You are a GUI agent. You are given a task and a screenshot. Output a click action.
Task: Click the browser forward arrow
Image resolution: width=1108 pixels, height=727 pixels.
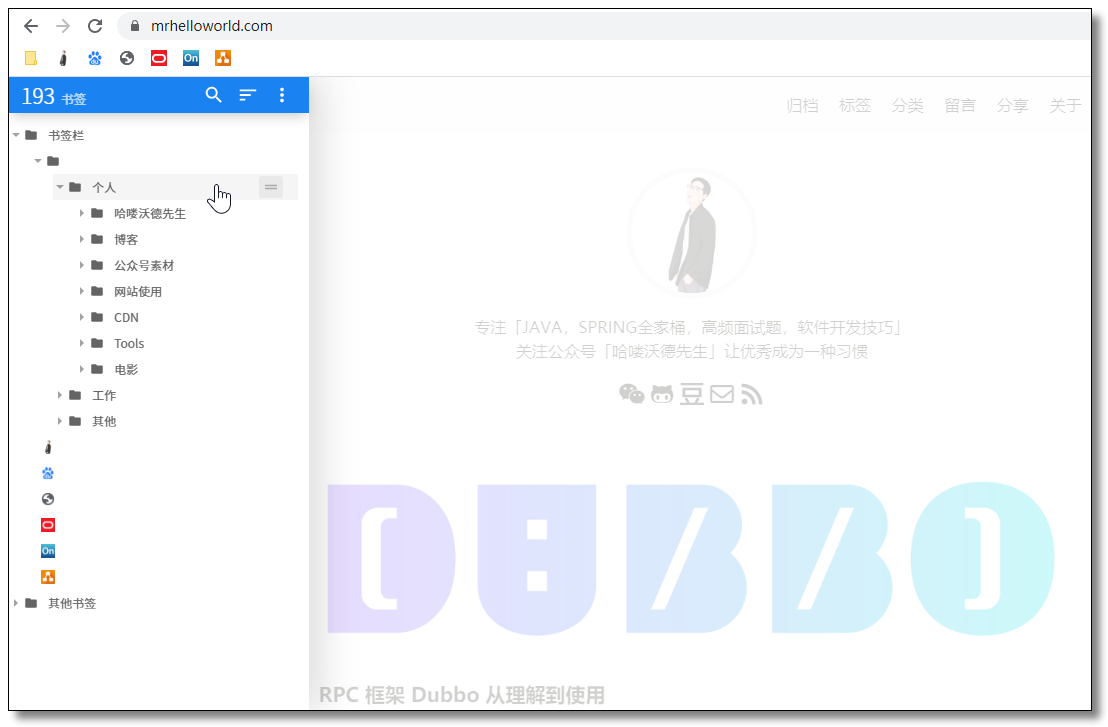(x=63, y=26)
